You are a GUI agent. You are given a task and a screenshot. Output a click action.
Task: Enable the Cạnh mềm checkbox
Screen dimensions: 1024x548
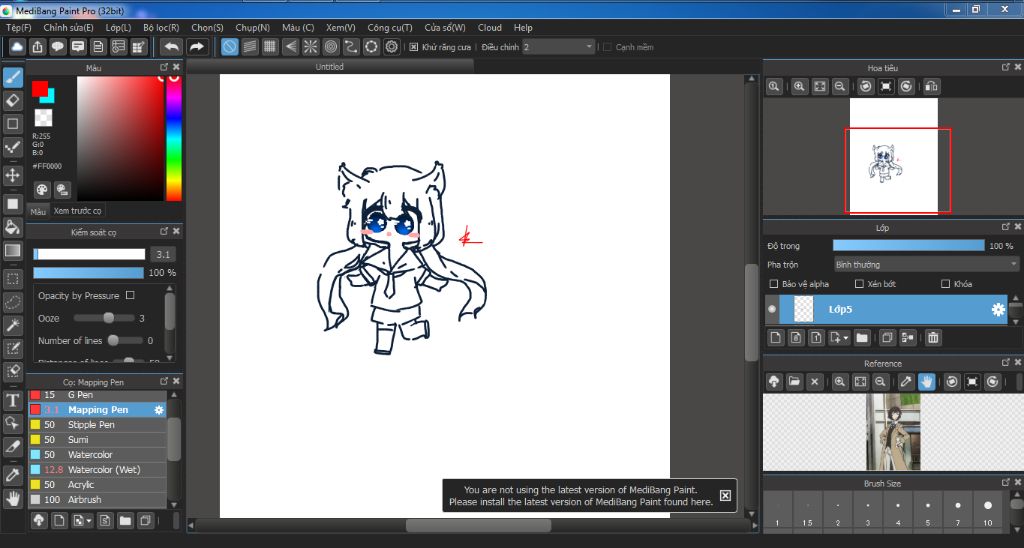(607, 47)
